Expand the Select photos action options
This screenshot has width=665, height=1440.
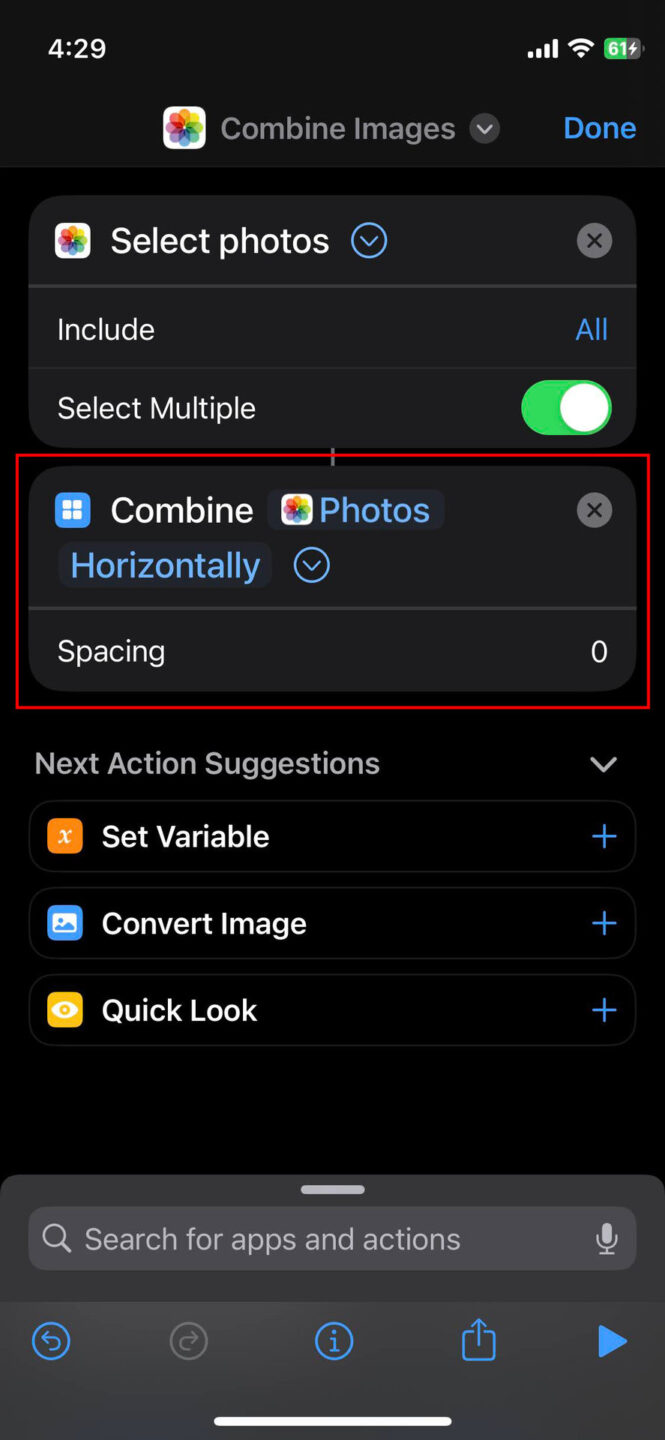click(x=368, y=240)
